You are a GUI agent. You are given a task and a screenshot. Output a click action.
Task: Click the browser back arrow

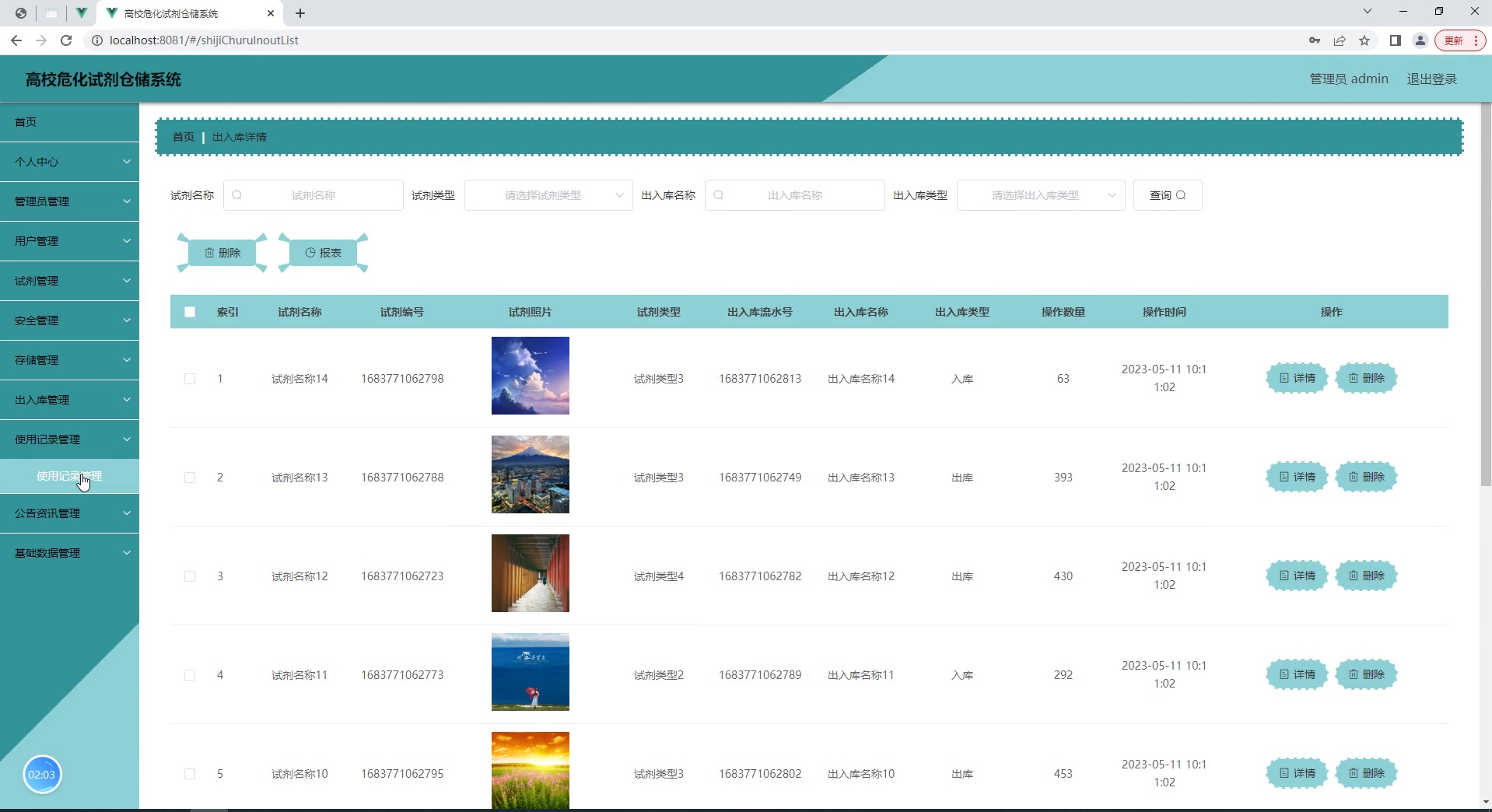click(x=16, y=40)
